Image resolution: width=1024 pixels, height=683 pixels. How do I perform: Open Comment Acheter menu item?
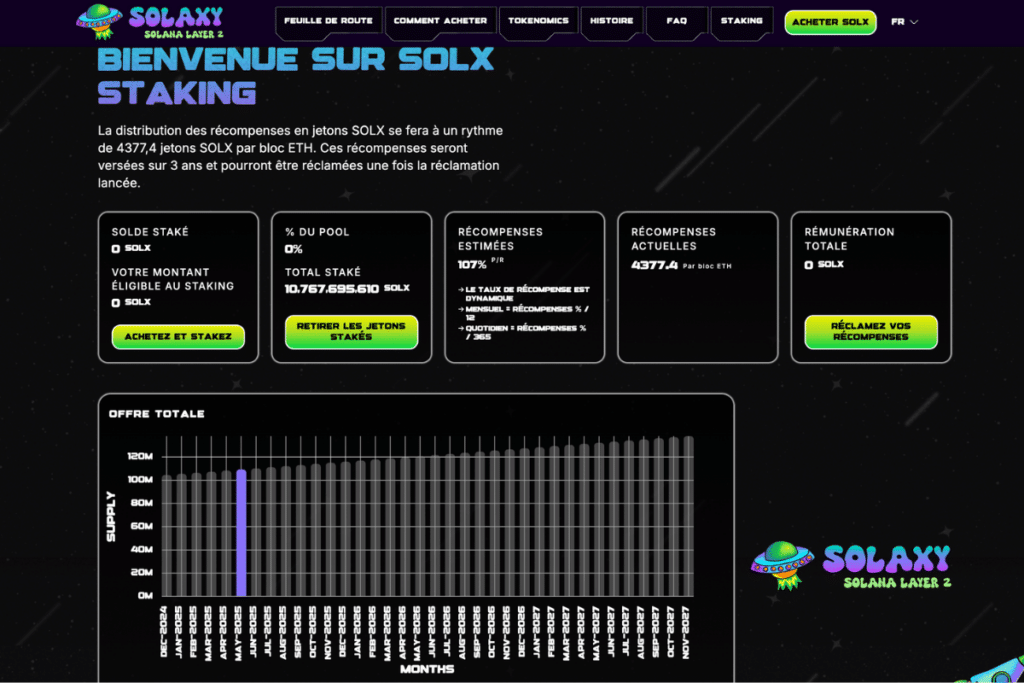pos(440,21)
